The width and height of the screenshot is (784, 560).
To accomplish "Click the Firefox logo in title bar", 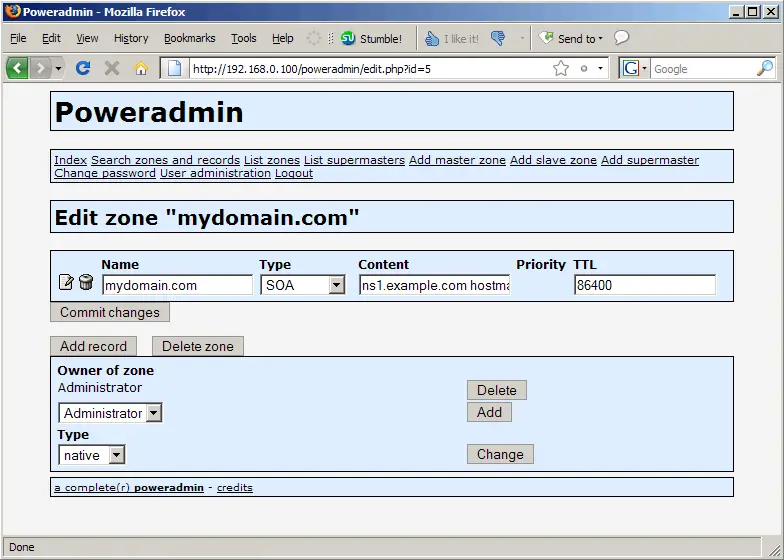I will (12, 11).
